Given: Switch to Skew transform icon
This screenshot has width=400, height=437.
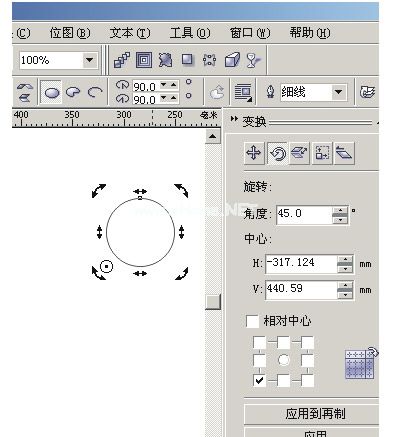Looking at the screenshot, I should (344, 153).
